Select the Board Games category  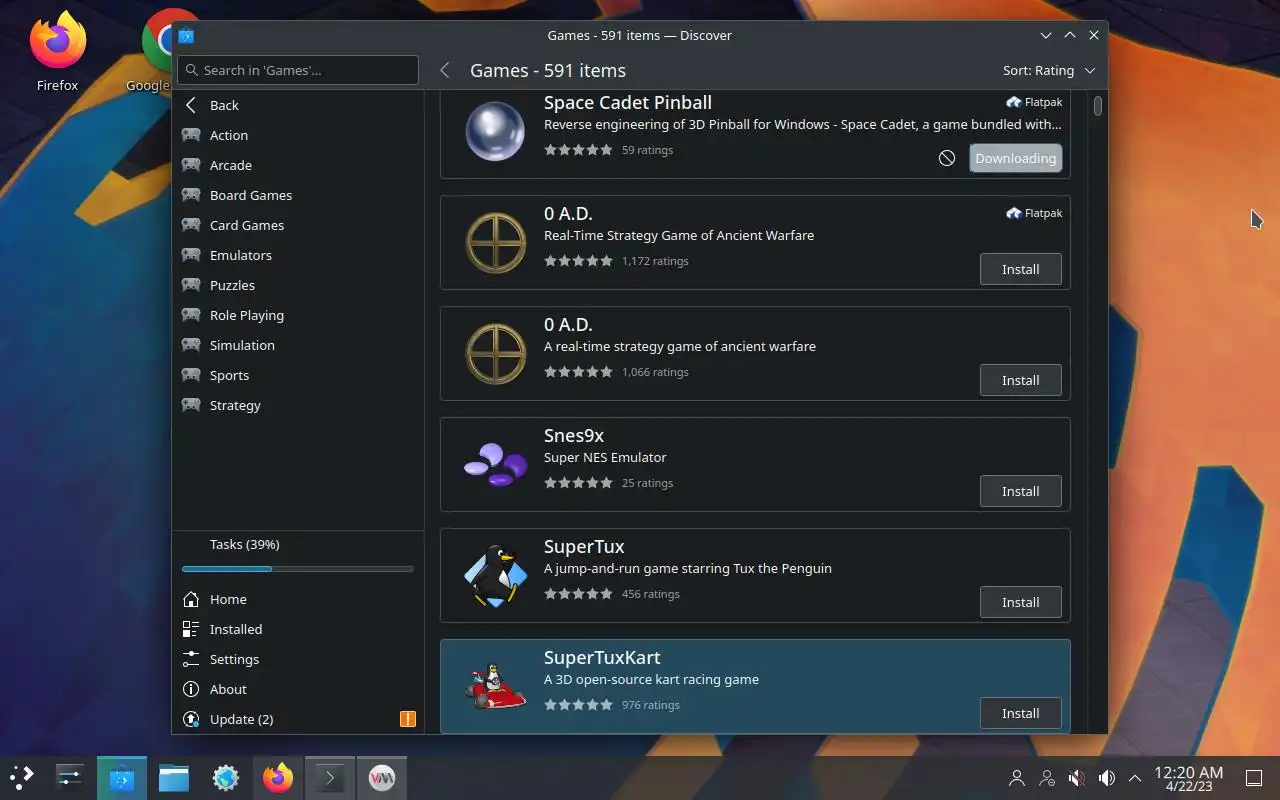tap(298, 195)
